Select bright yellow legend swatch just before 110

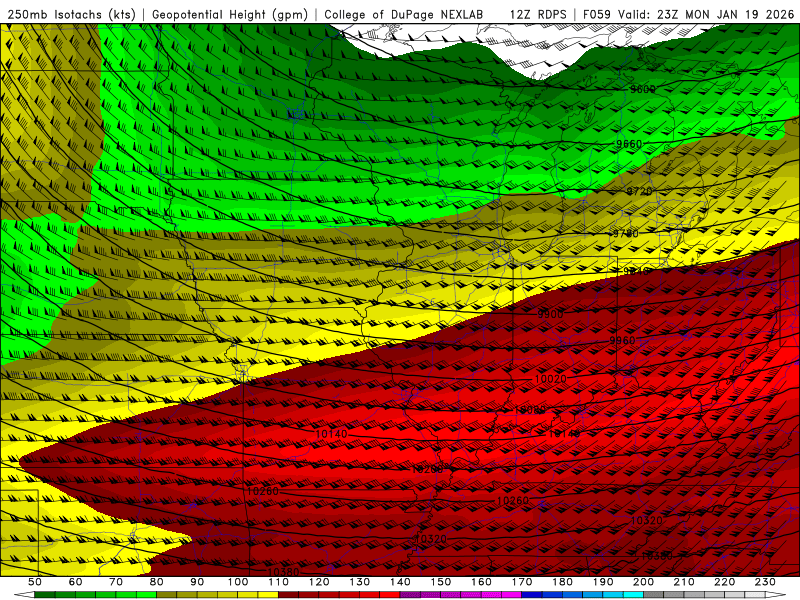click(x=268, y=595)
